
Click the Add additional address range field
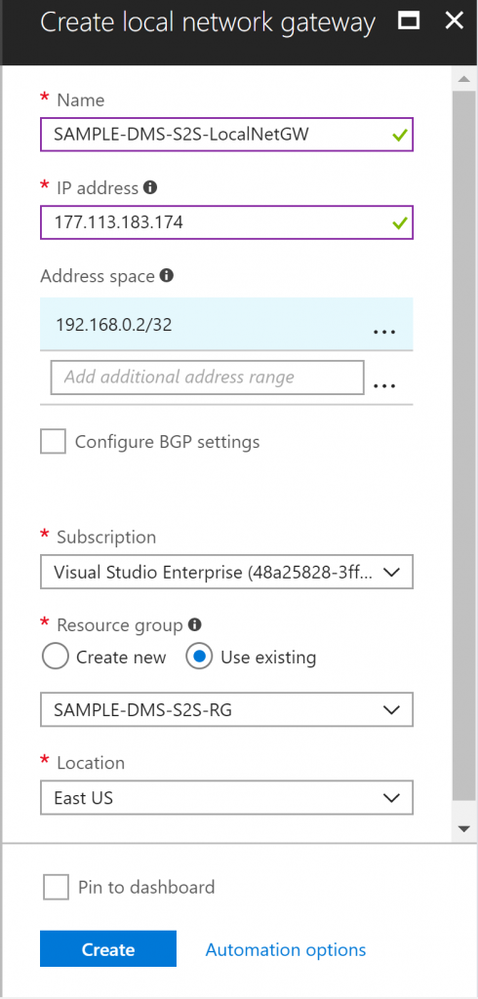[x=208, y=377]
